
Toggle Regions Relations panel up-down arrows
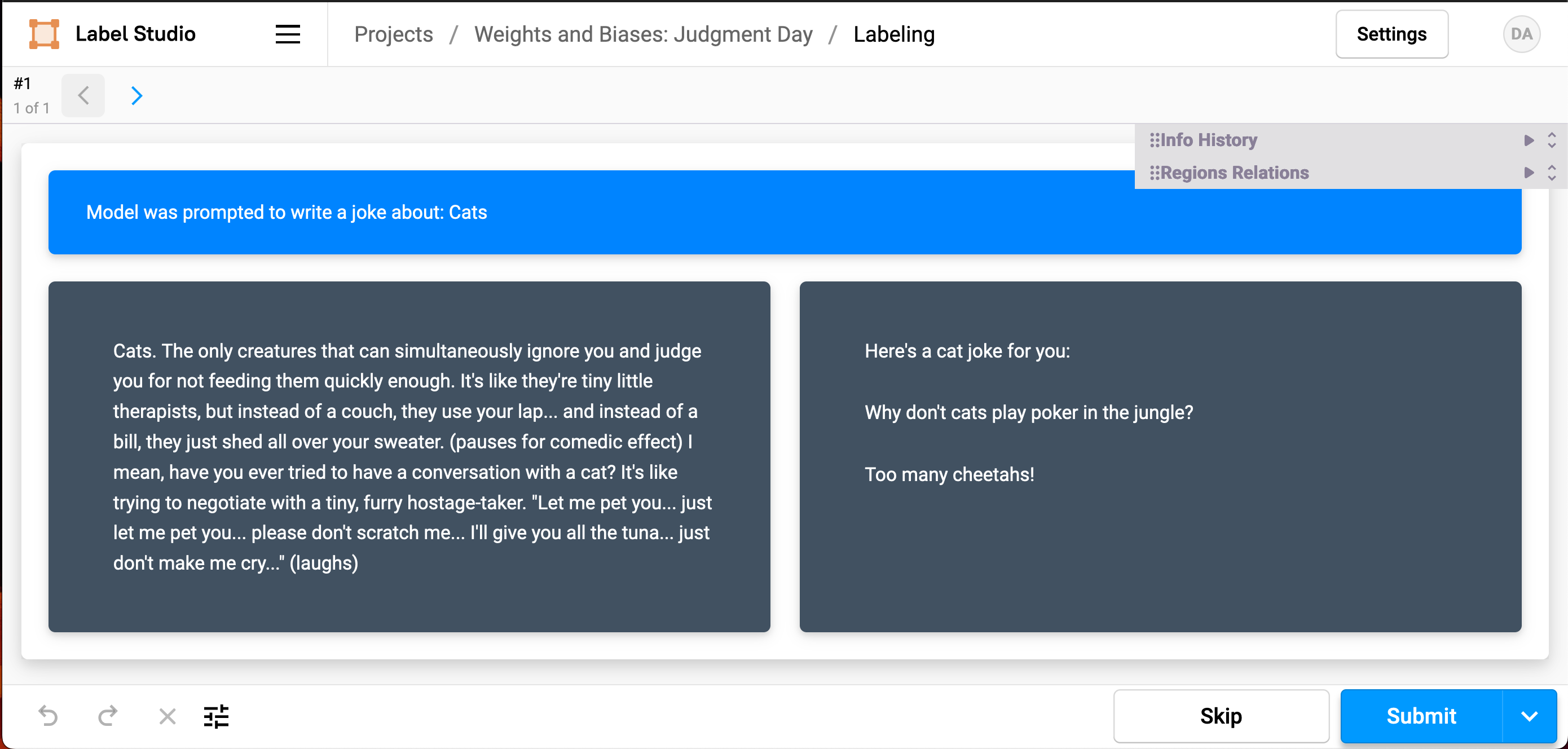pos(1552,172)
